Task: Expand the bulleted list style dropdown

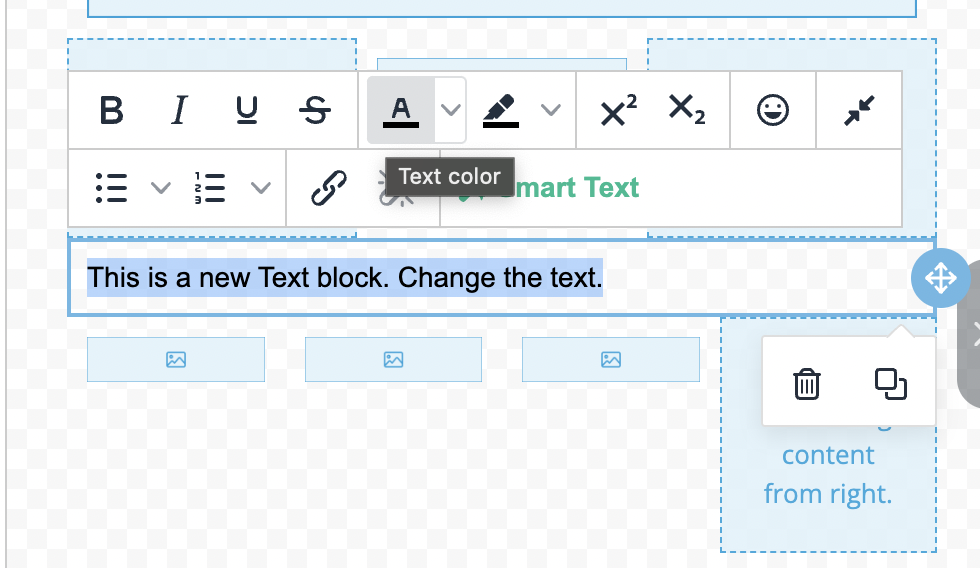Action: point(160,188)
